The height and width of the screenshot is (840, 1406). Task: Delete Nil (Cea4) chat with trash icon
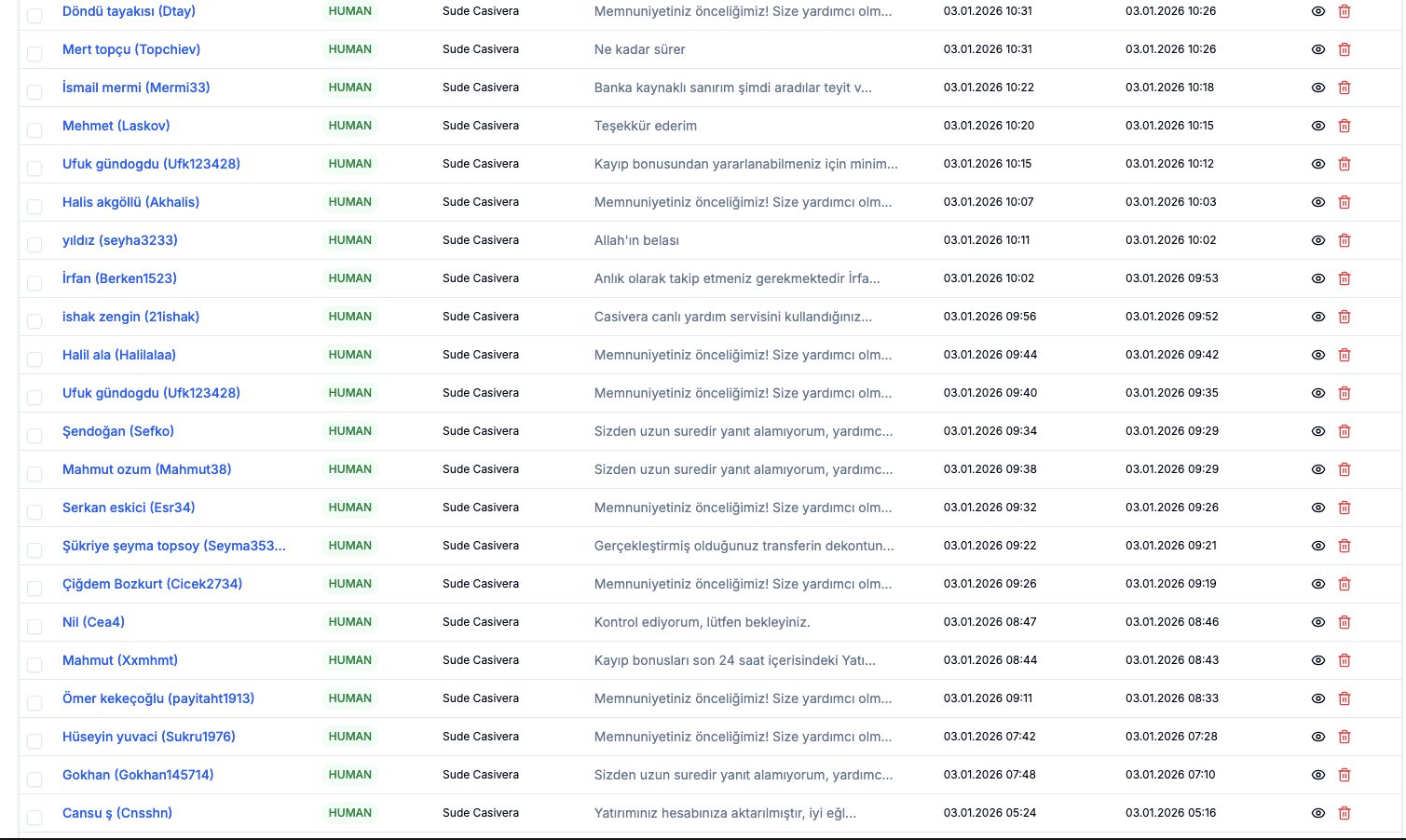coord(1344,622)
